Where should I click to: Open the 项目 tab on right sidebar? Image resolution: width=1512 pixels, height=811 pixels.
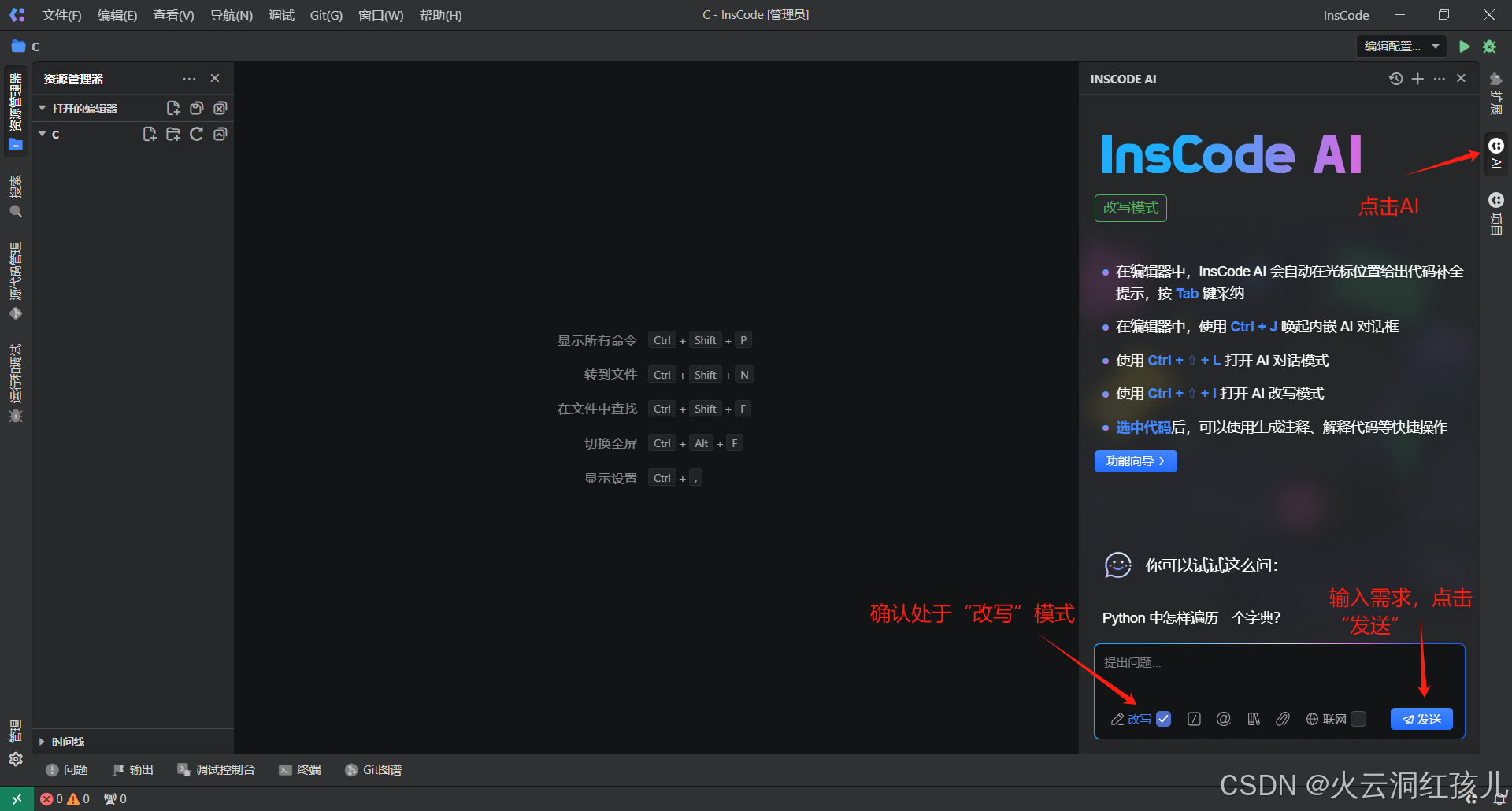[x=1496, y=213]
